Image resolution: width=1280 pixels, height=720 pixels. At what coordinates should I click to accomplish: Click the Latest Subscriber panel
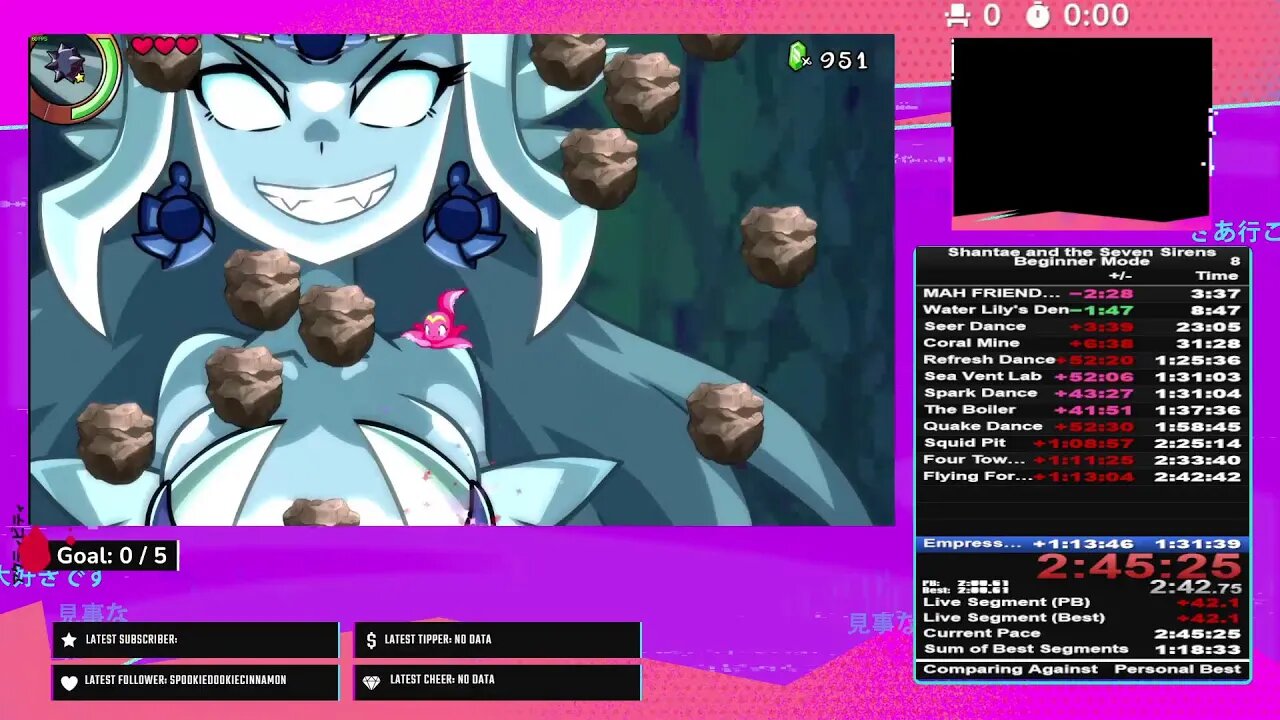tap(195, 640)
